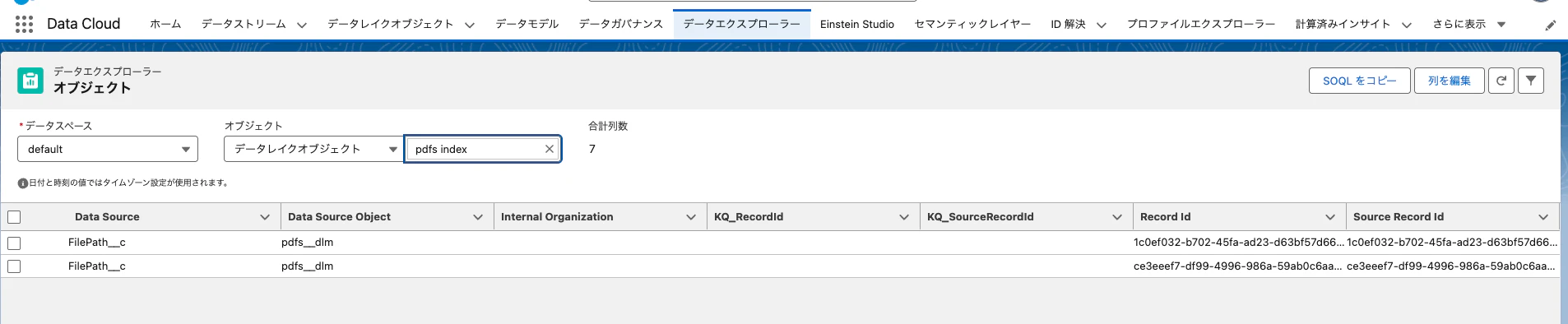Click the Source Record Id column header
The image size is (1568, 324).
(1399, 217)
